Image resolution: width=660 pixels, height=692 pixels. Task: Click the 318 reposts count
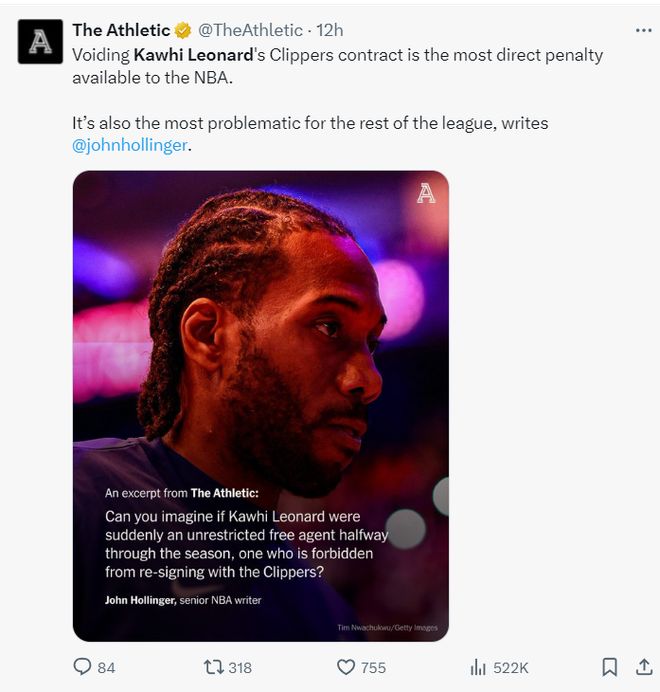[x=239, y=667]
